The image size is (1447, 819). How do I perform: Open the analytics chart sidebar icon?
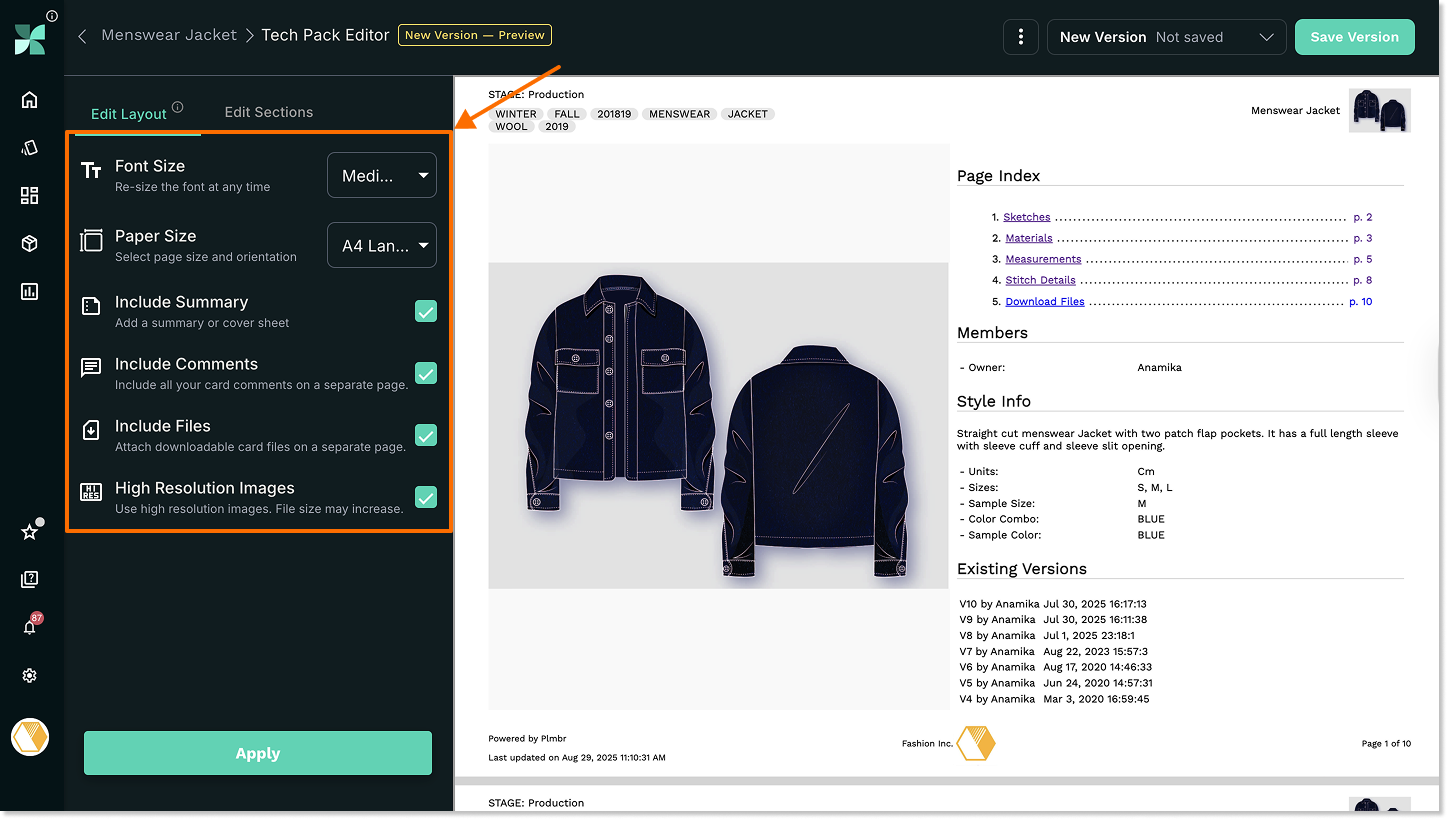[29, 291]
